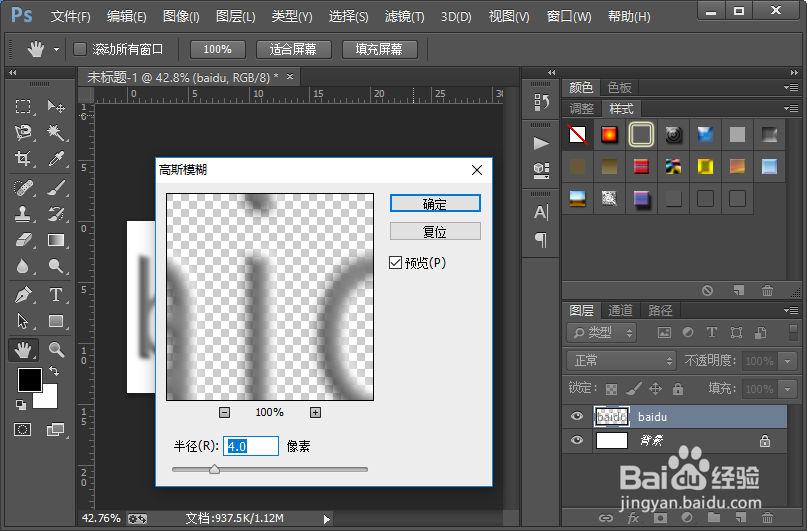Reset default foreground and background colors

[x=21, y=405]
